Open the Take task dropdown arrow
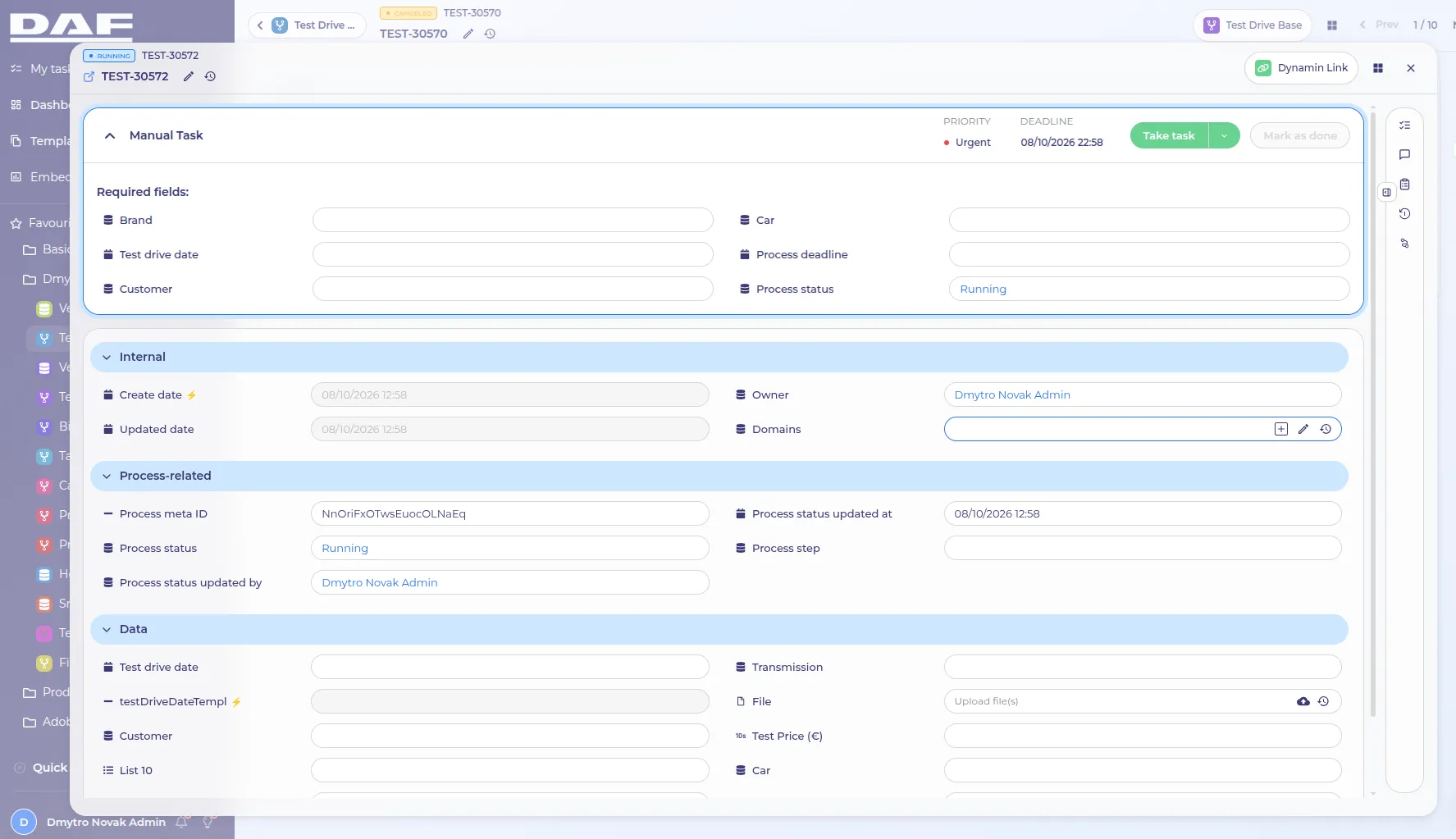Screen dimensions: 1456x839 (x=1224, y=136)
